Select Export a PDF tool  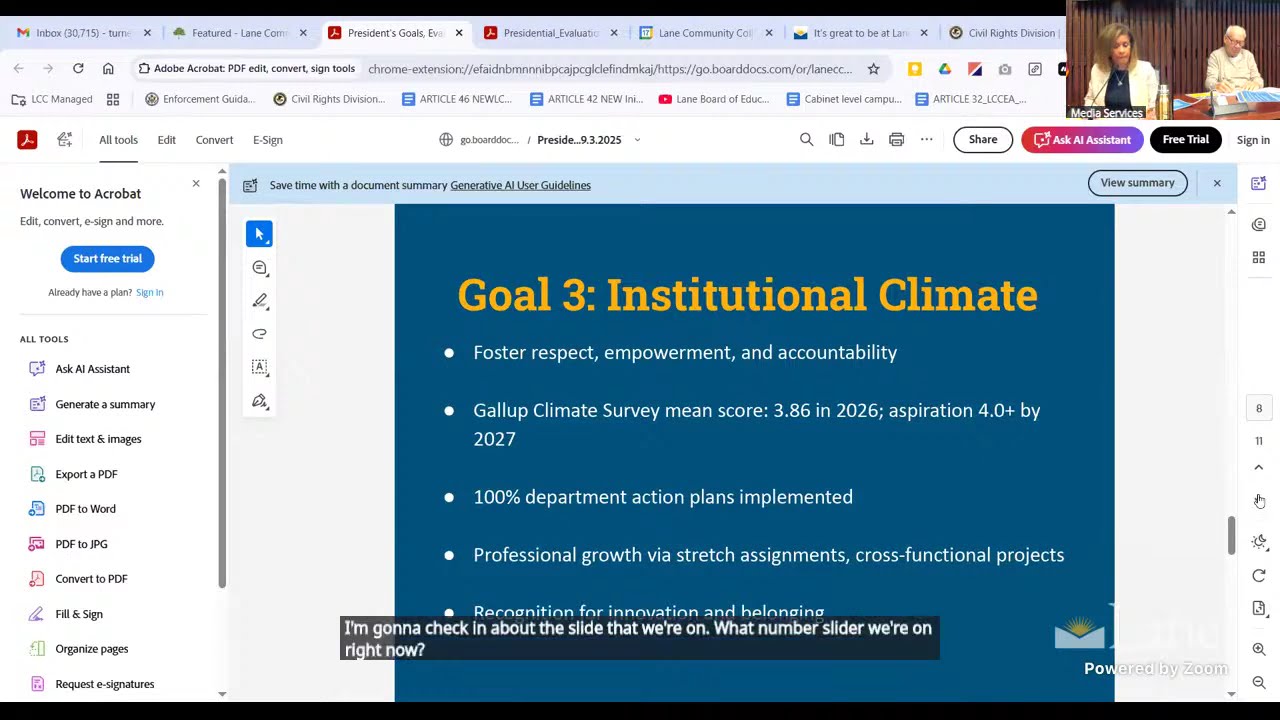[86, 474]
